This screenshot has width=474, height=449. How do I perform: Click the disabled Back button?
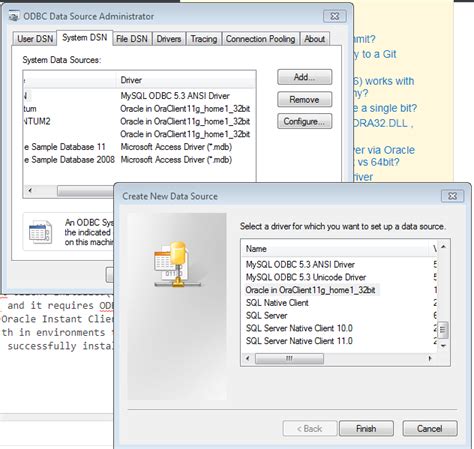(309, 428)
